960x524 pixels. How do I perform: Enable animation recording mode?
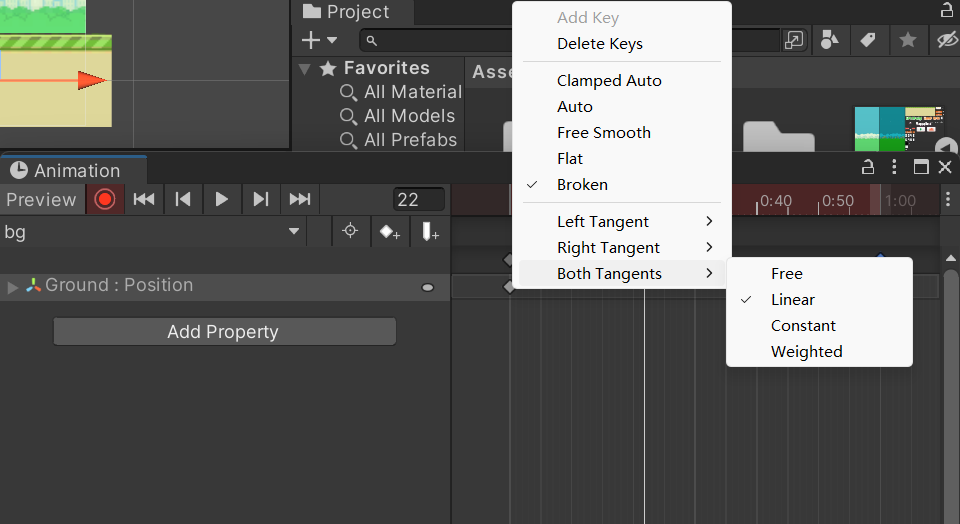105,199
